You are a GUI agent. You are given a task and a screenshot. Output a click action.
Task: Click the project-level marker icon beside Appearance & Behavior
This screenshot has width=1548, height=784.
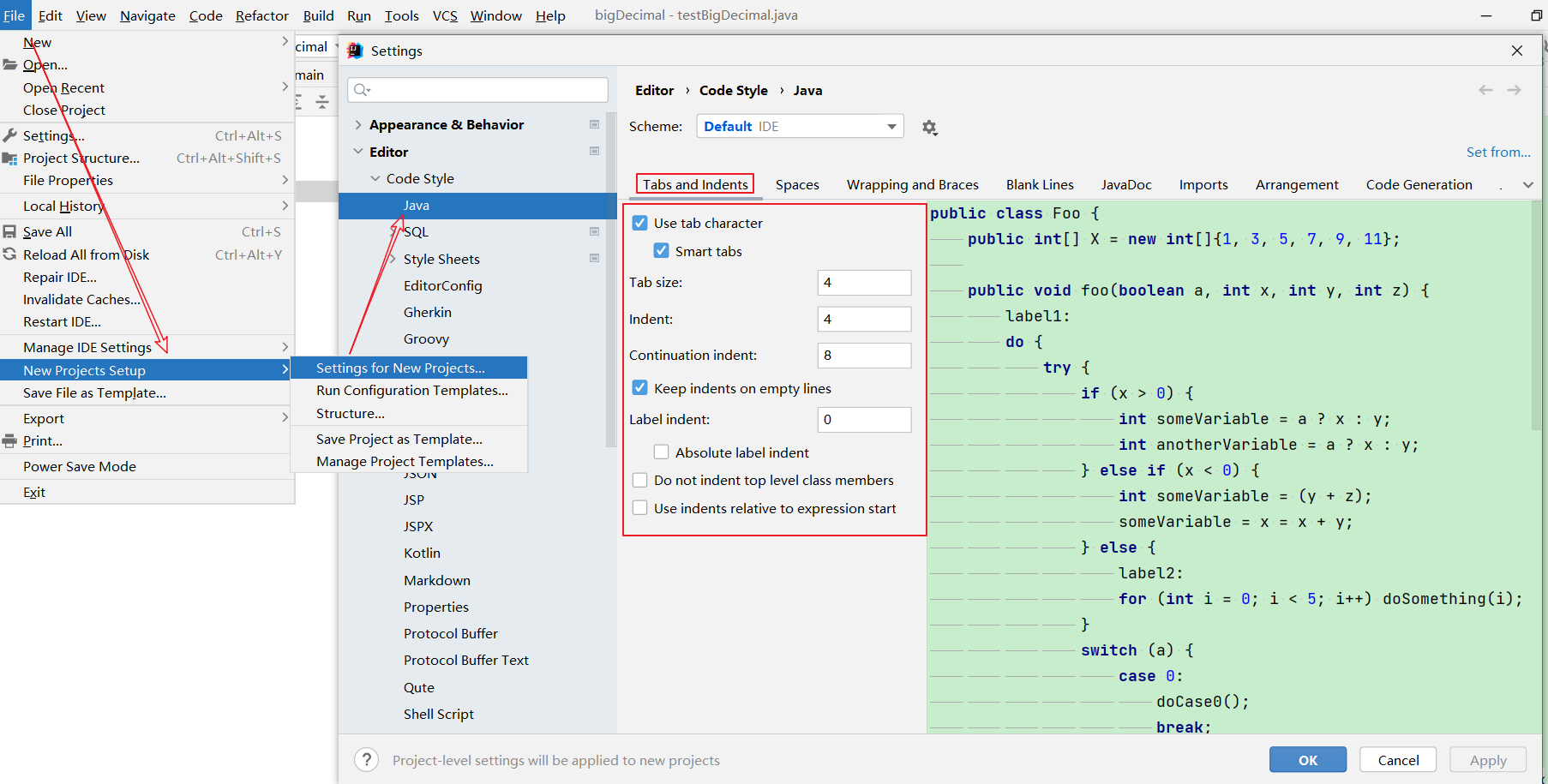(x=594, y=124)
